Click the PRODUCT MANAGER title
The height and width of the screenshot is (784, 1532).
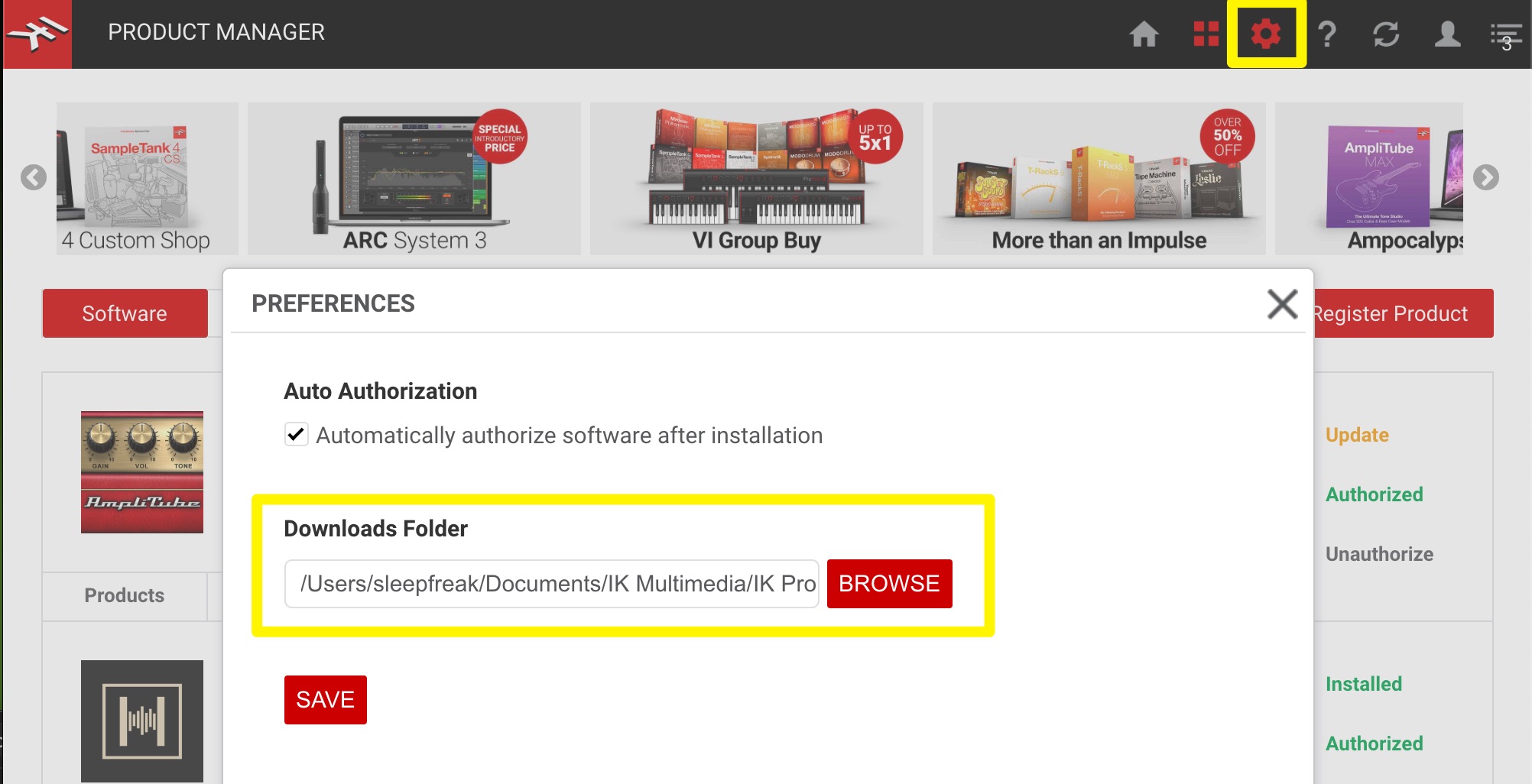216,32
